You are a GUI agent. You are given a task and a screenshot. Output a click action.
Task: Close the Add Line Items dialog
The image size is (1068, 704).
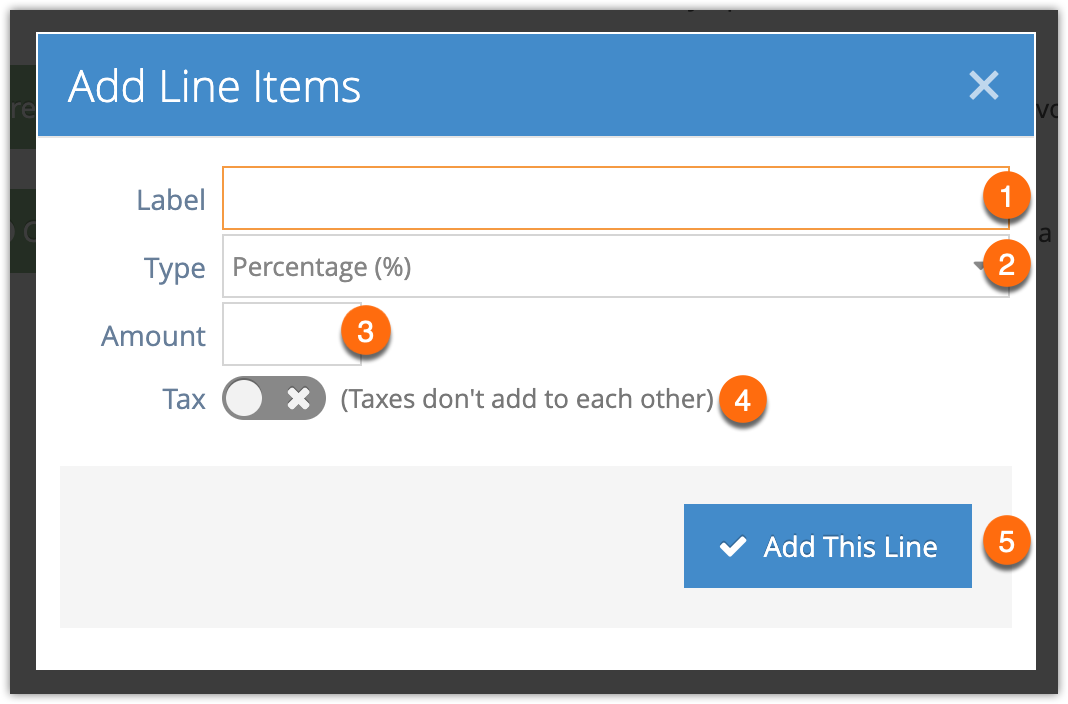[x=984, y=86]
